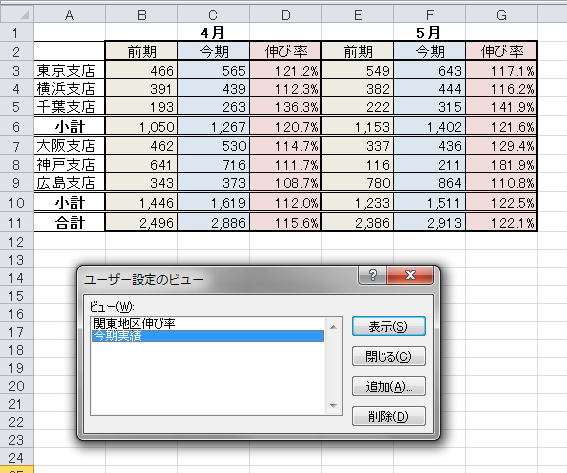
Task: Click the 5月 heading cell
Action: pyautogui.click(x=429, y=33)
